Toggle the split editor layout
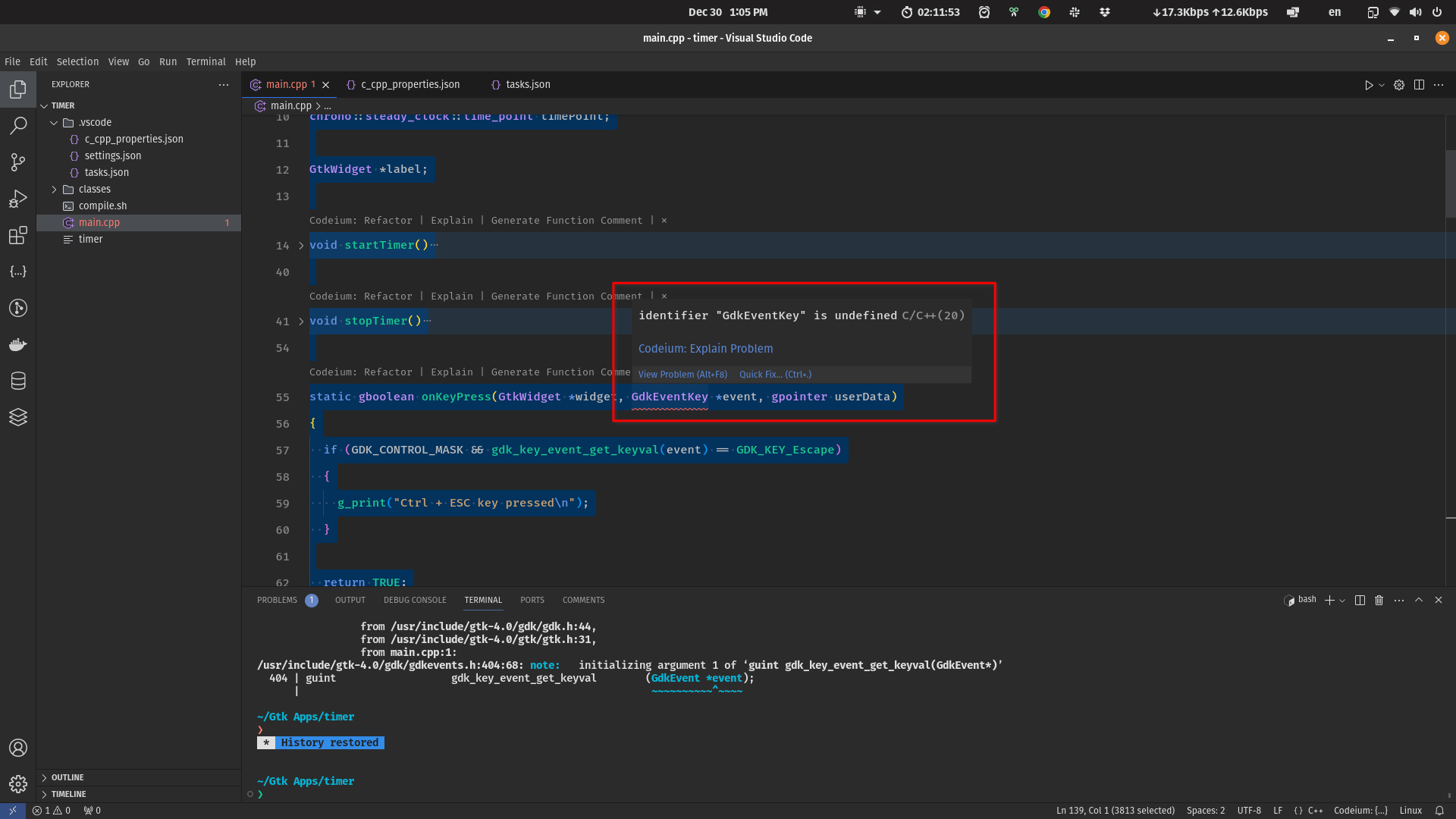Screen dimensions: 1456x819 (1419, 85)
